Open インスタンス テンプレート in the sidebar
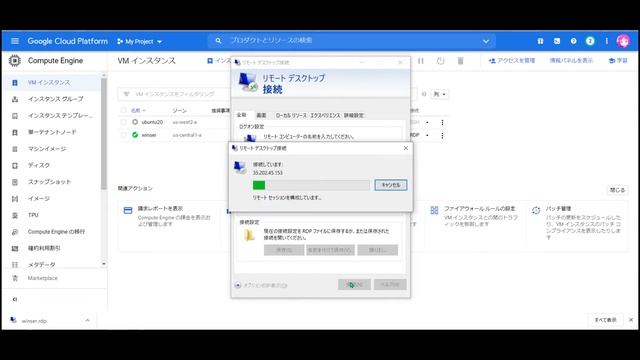This screenshot has height=360, width=640. pos(51,116)
